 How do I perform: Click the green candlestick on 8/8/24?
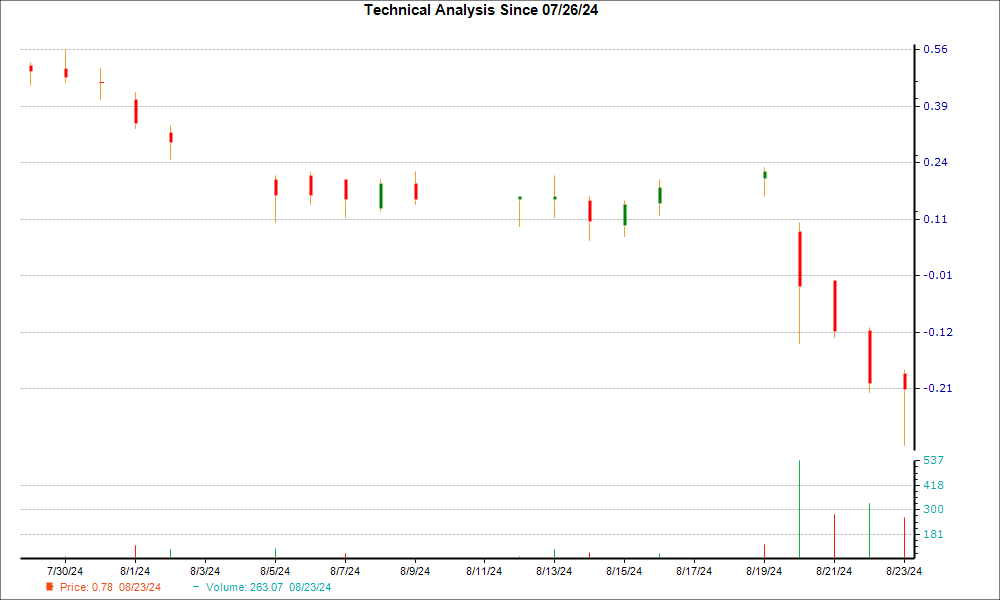pos(380,195)
